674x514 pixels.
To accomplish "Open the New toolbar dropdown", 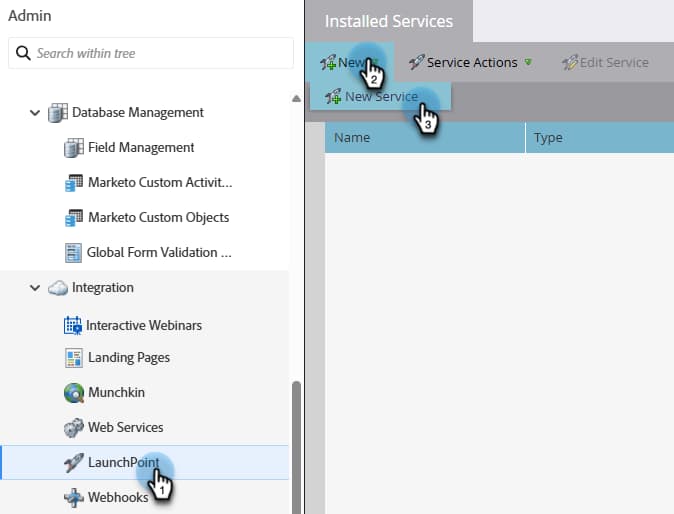I will coord(349,62).
